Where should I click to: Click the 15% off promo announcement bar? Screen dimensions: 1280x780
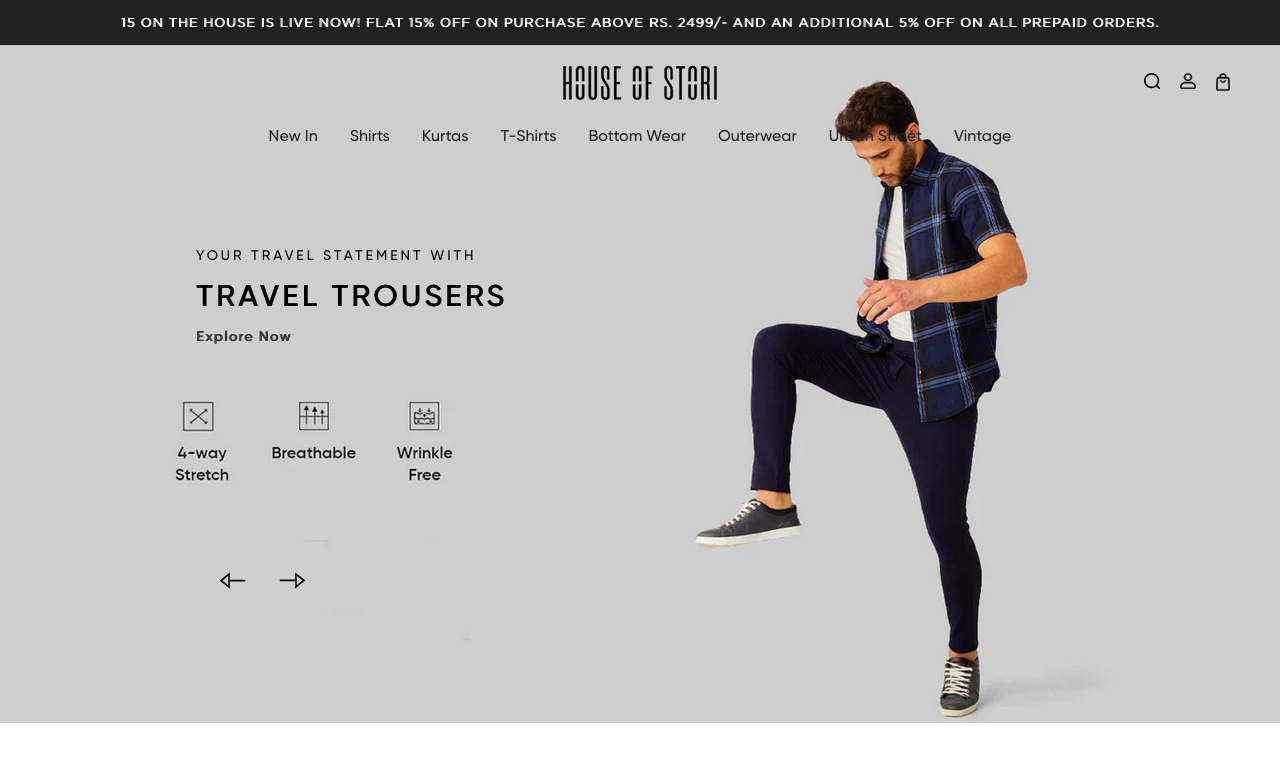point(640,22)
